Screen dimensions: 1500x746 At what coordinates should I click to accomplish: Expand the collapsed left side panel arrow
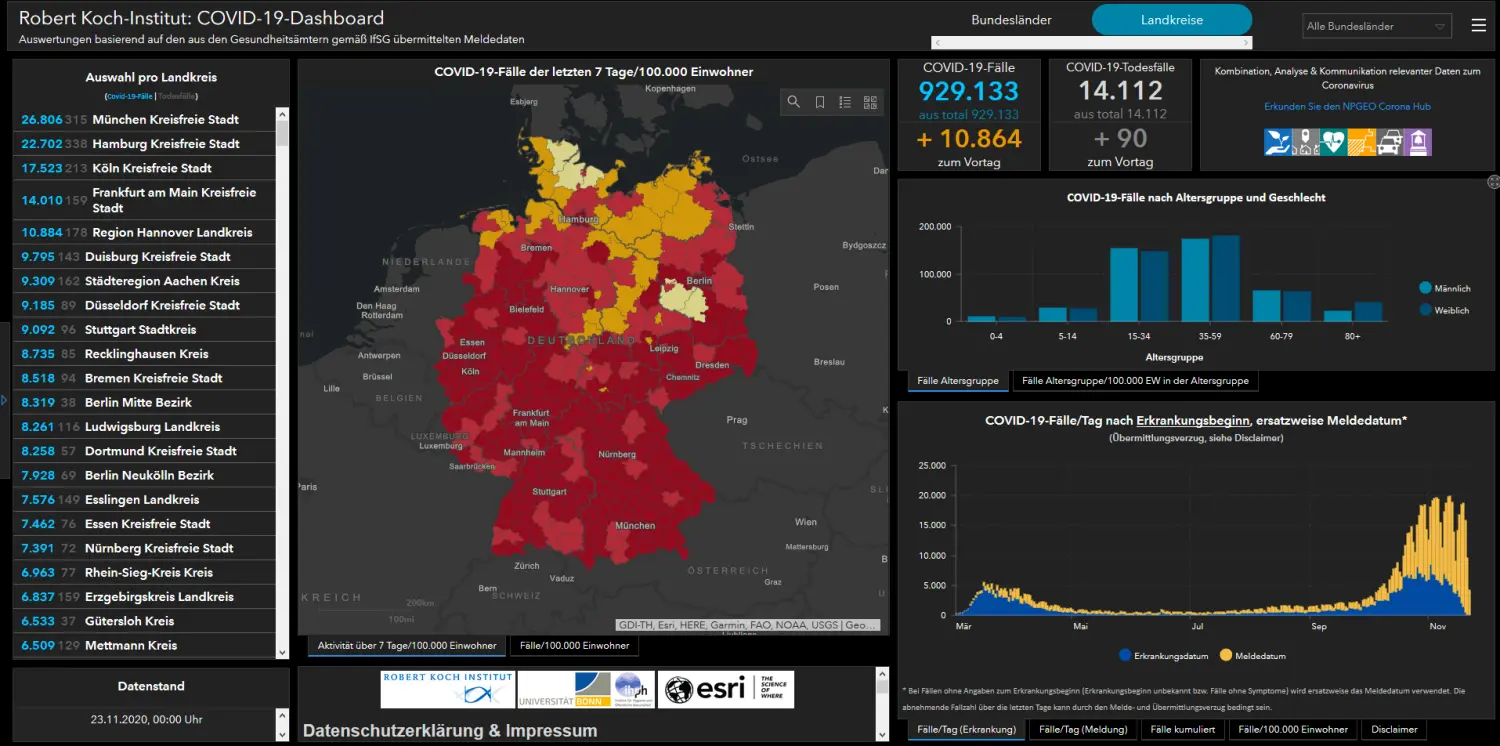(x=4, y=400)
